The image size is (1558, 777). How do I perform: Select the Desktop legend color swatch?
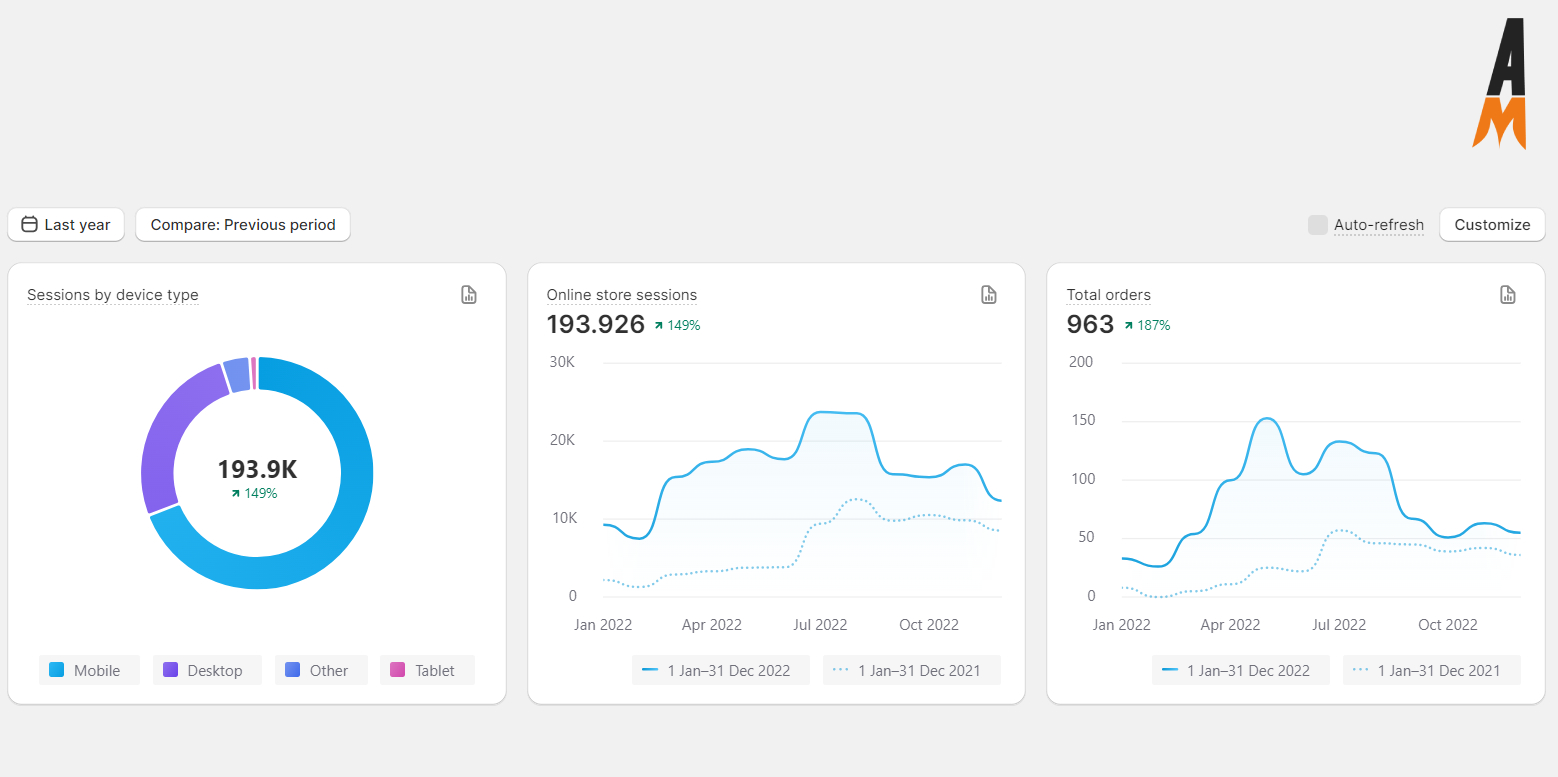pyautogui.click(x=170, y=670)
